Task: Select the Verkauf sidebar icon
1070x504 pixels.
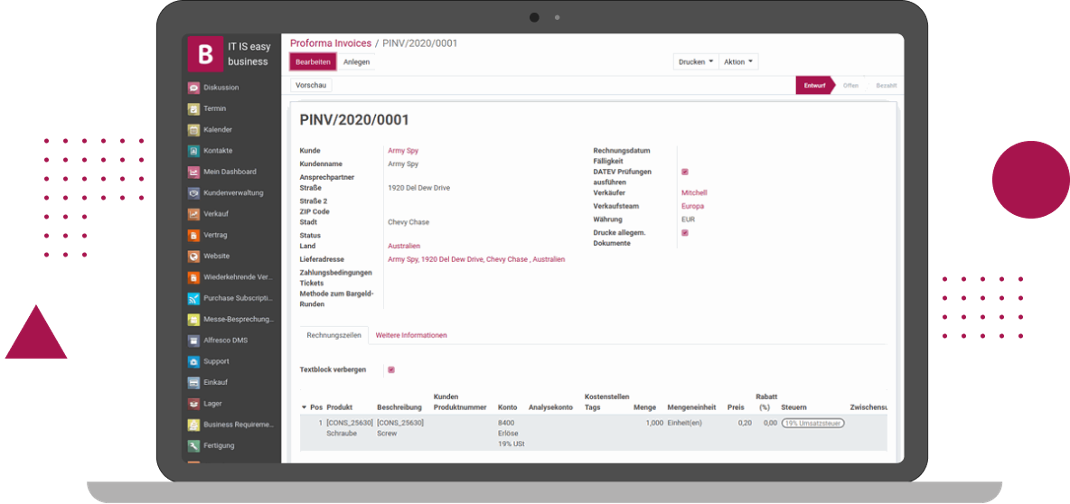Action: pos(194,214)
